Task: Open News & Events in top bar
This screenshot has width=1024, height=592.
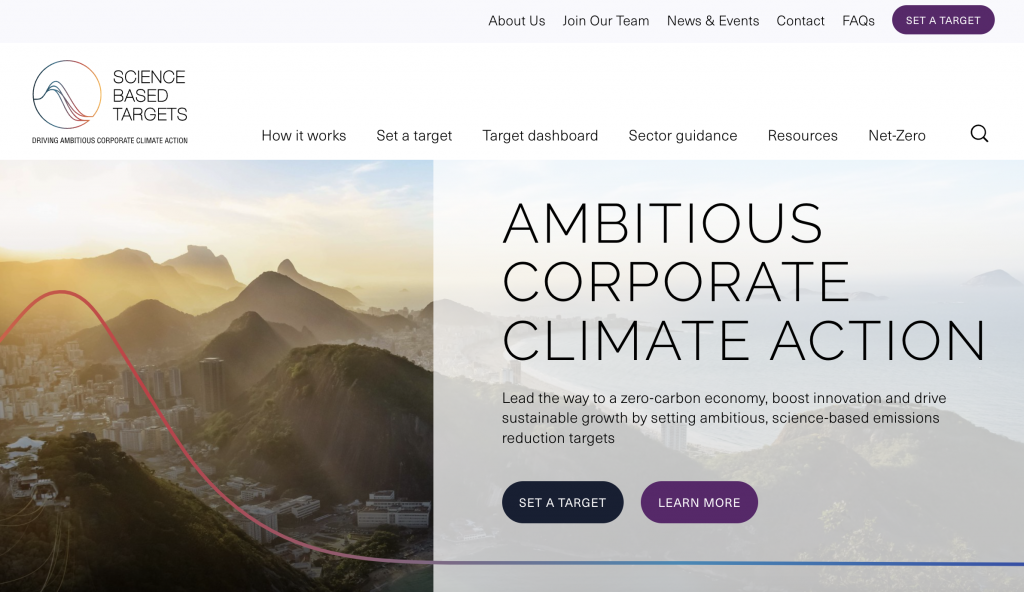Action: [x=713, y=20]
